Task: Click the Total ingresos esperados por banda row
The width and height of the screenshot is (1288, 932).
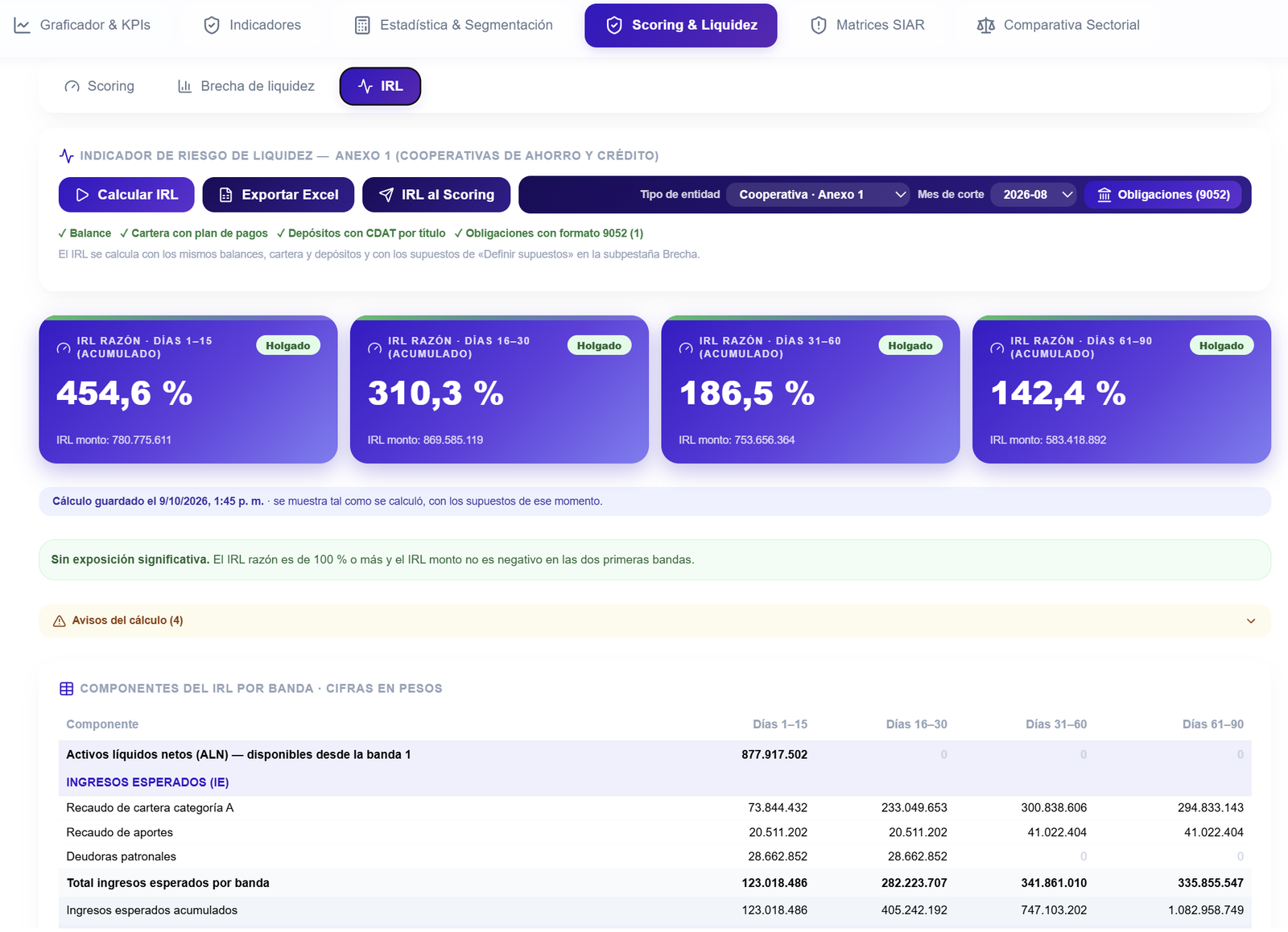Action: click(x=655, y=883)
